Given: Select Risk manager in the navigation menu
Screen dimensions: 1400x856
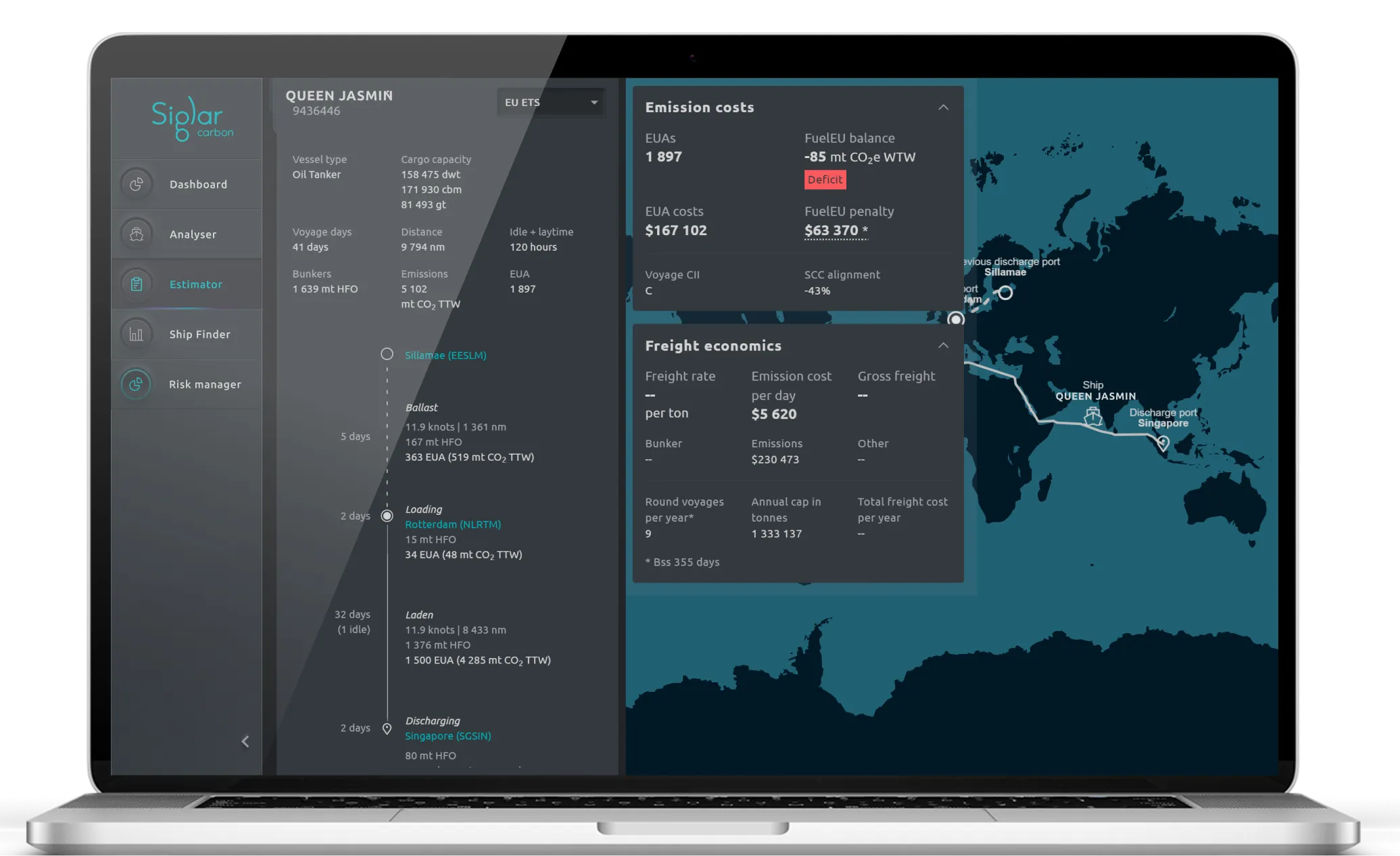Looking at the screenshot, I should click(205, 384).
